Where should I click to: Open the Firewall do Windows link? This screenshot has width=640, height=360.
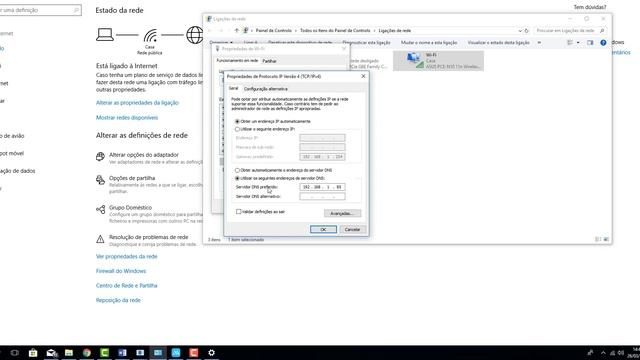121,271
